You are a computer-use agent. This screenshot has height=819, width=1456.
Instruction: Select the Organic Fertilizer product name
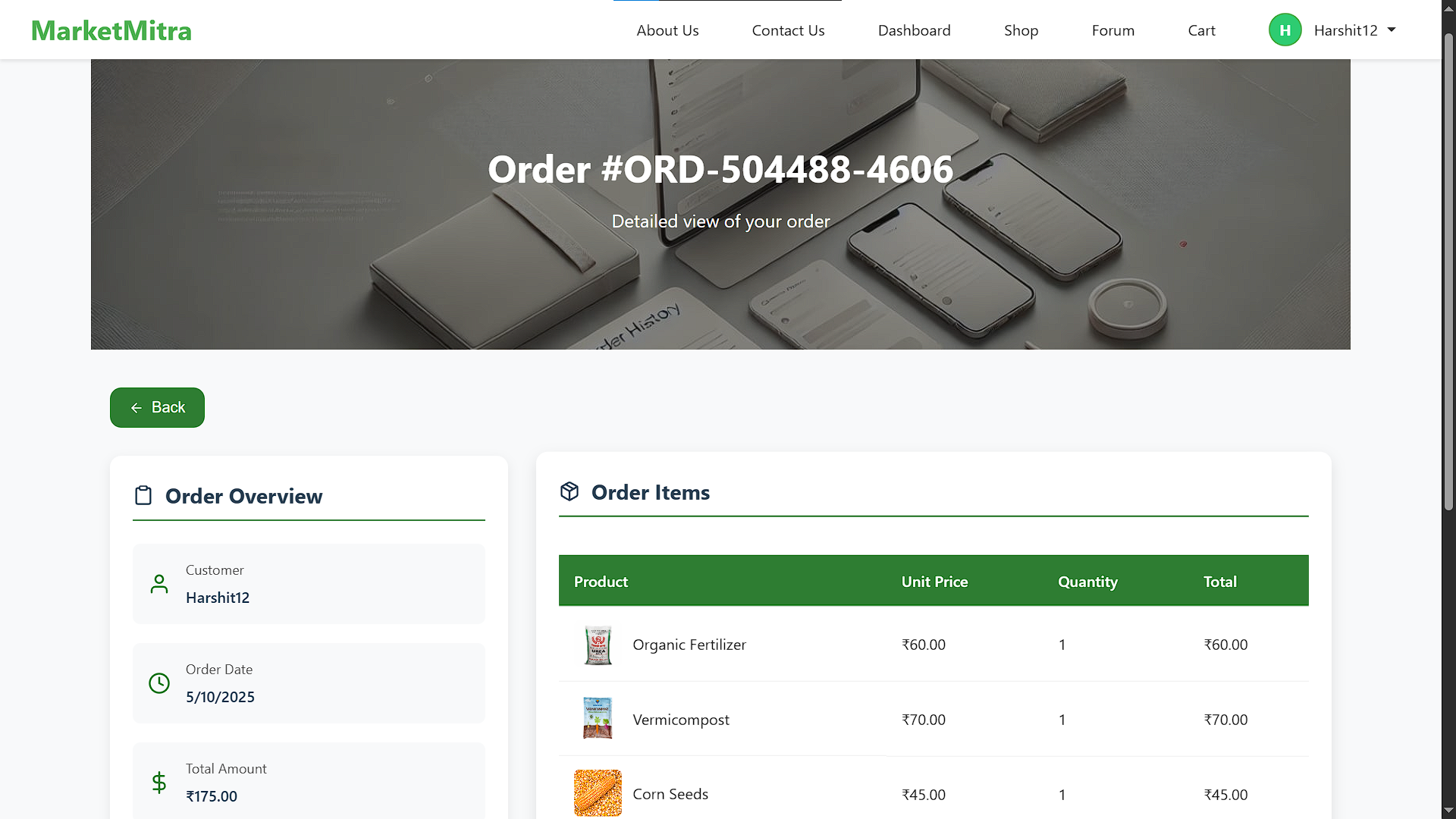click(x=689, y=645)
